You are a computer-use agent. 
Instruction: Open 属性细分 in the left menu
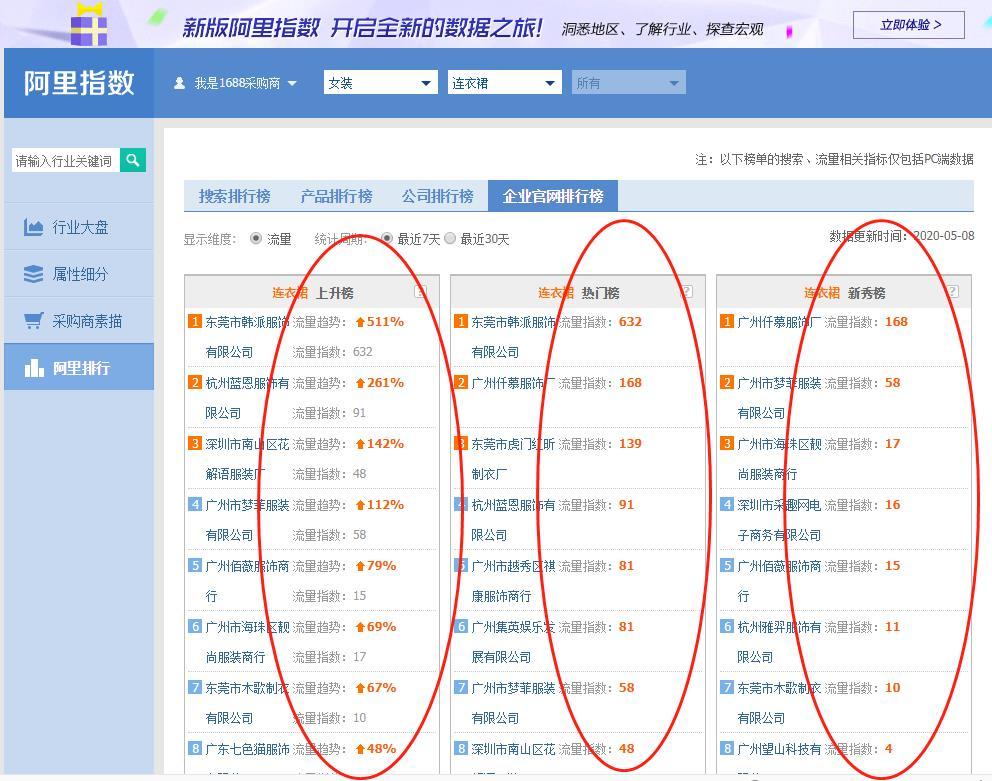point(79,274)
